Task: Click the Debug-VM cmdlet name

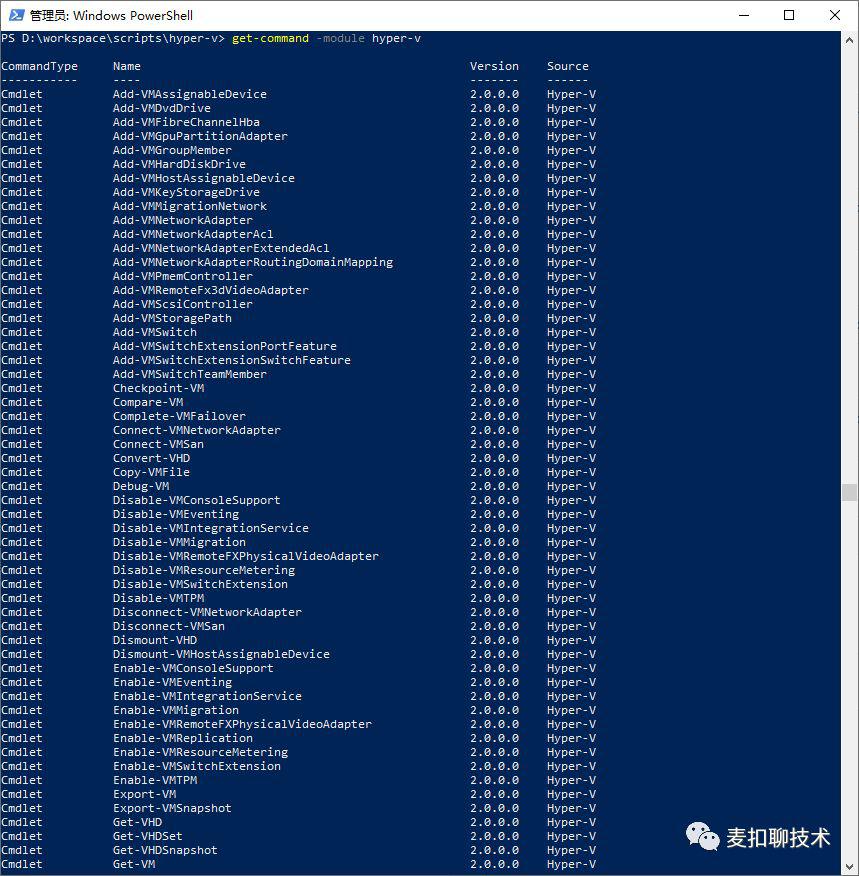Action: click(x=141, y=486)
